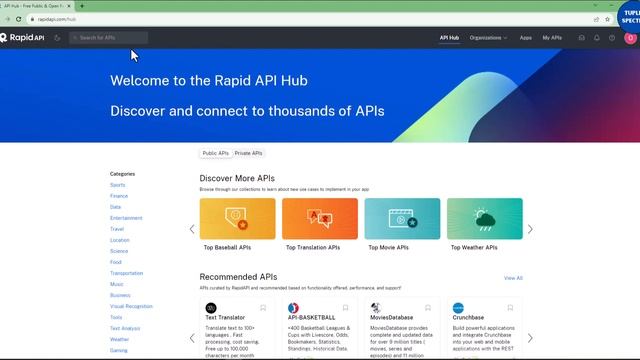This screenshot has width=640, height=360.
Task: Click the address bar URL
Action: [57, 19]
